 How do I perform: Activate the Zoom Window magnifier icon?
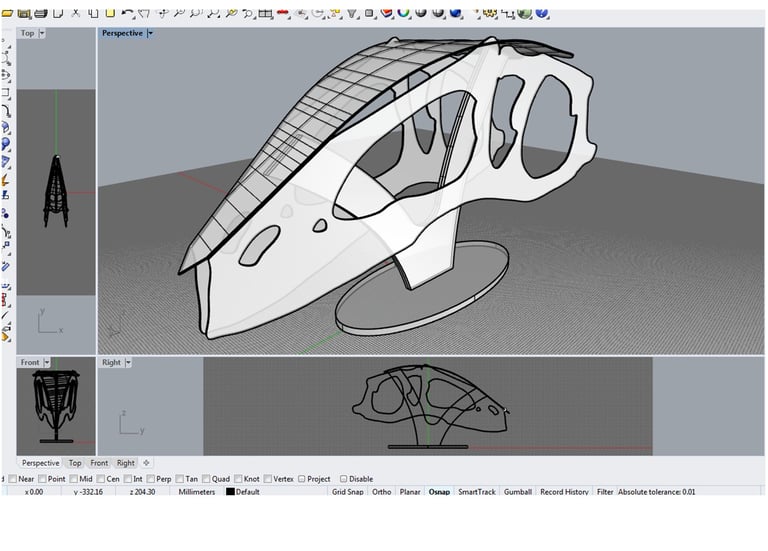[196, 13]
